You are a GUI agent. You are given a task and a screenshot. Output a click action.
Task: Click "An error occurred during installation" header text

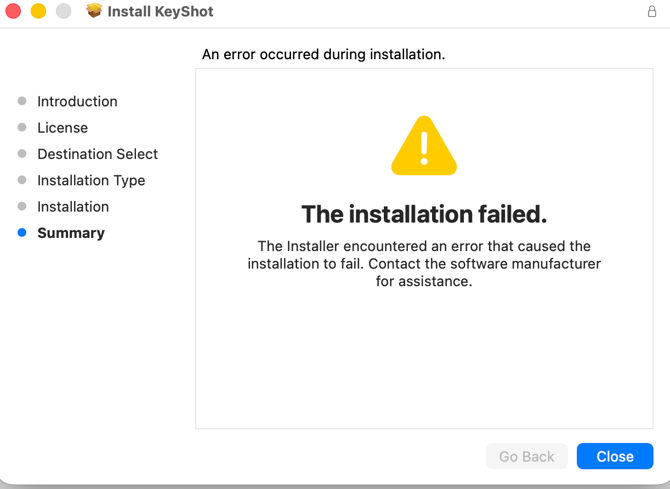tap(323, 54)
